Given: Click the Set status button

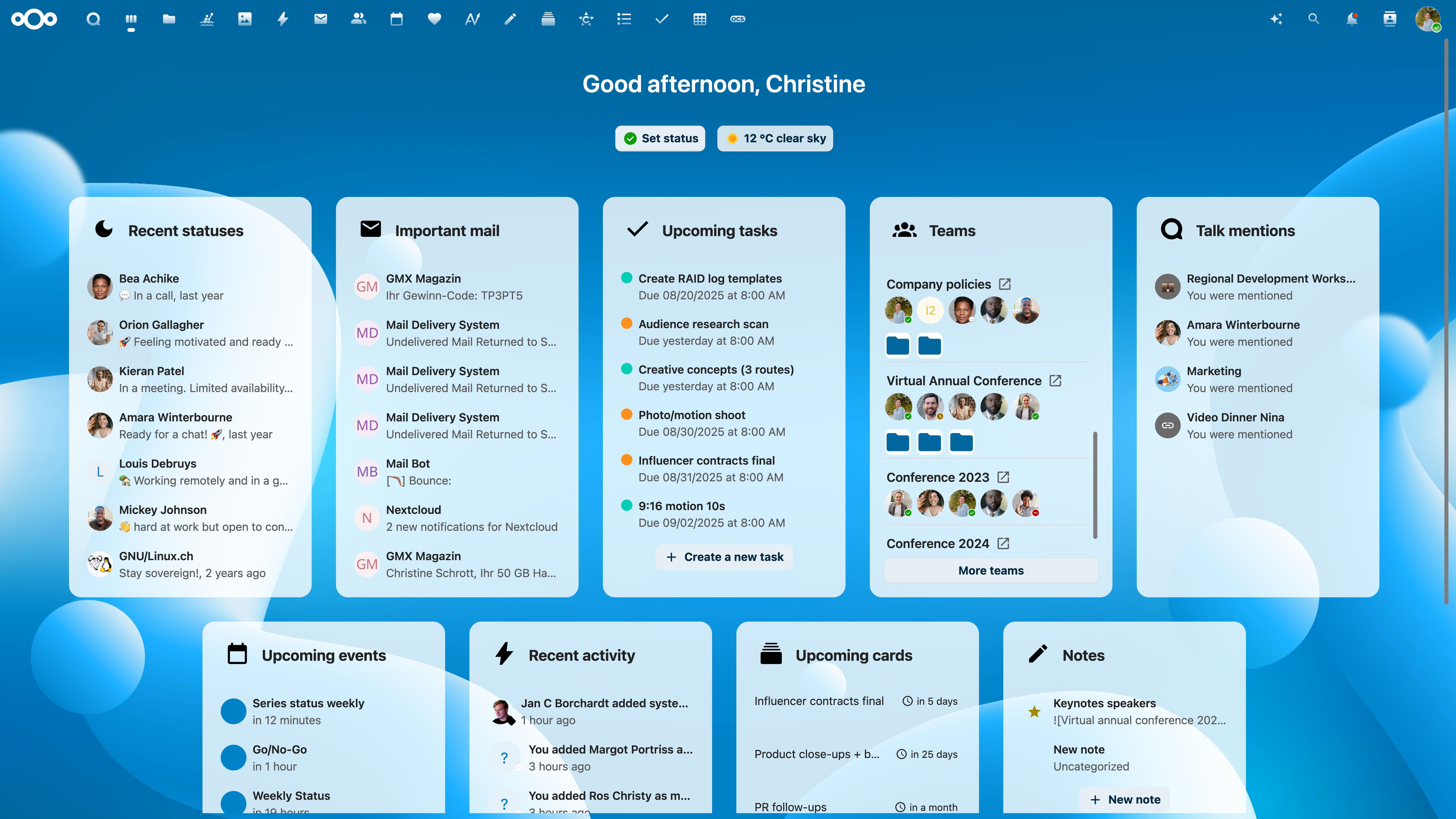Looking at the screenshot, I should pos(660,138).
